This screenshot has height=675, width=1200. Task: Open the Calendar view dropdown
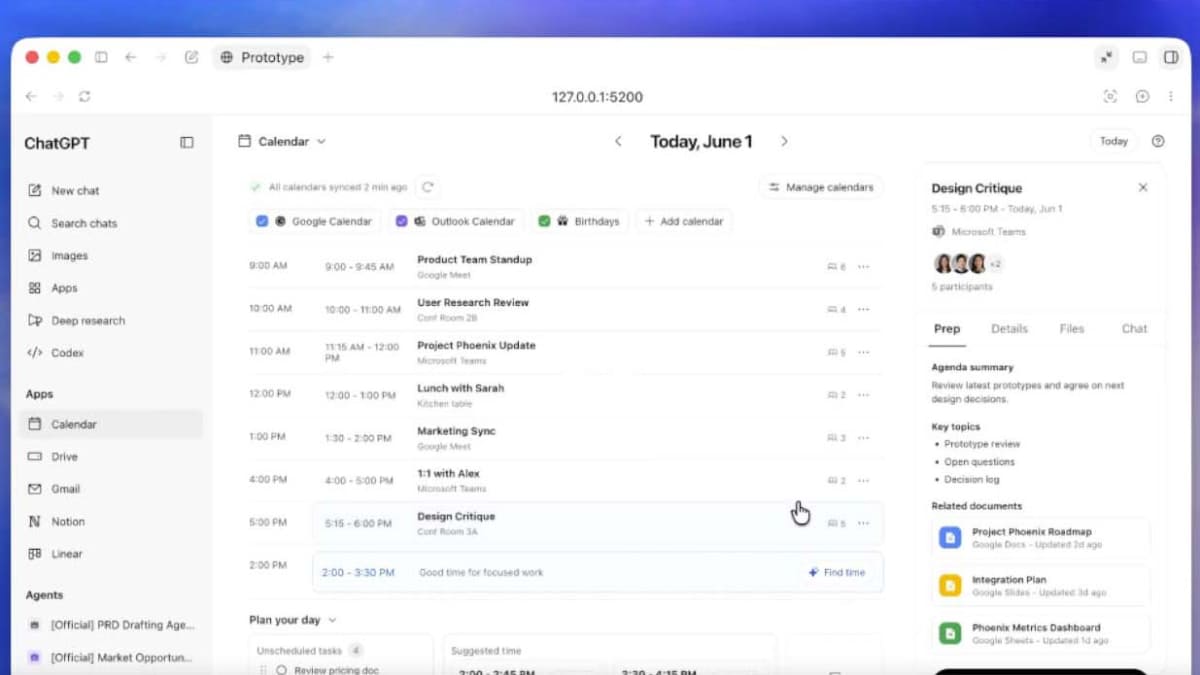tap(282, 142)
